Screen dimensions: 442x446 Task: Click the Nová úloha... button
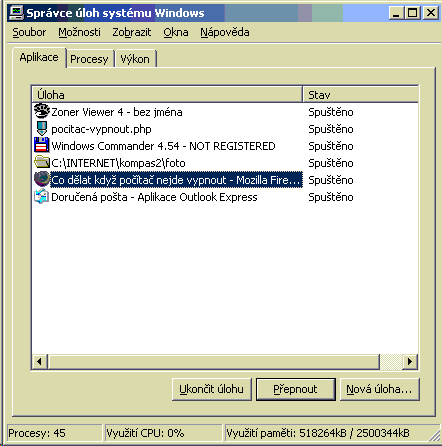point(380,389)
